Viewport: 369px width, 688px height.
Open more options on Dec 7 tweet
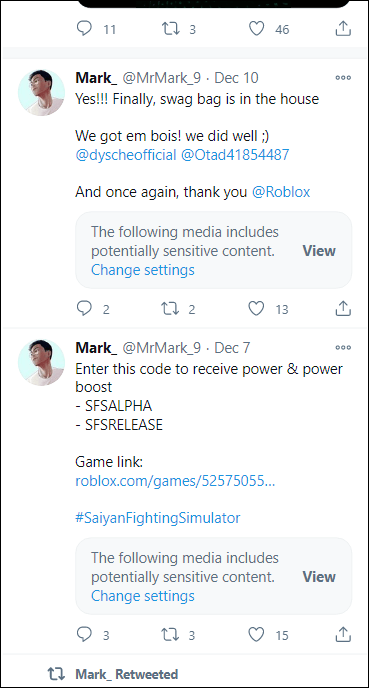(343, 348)
